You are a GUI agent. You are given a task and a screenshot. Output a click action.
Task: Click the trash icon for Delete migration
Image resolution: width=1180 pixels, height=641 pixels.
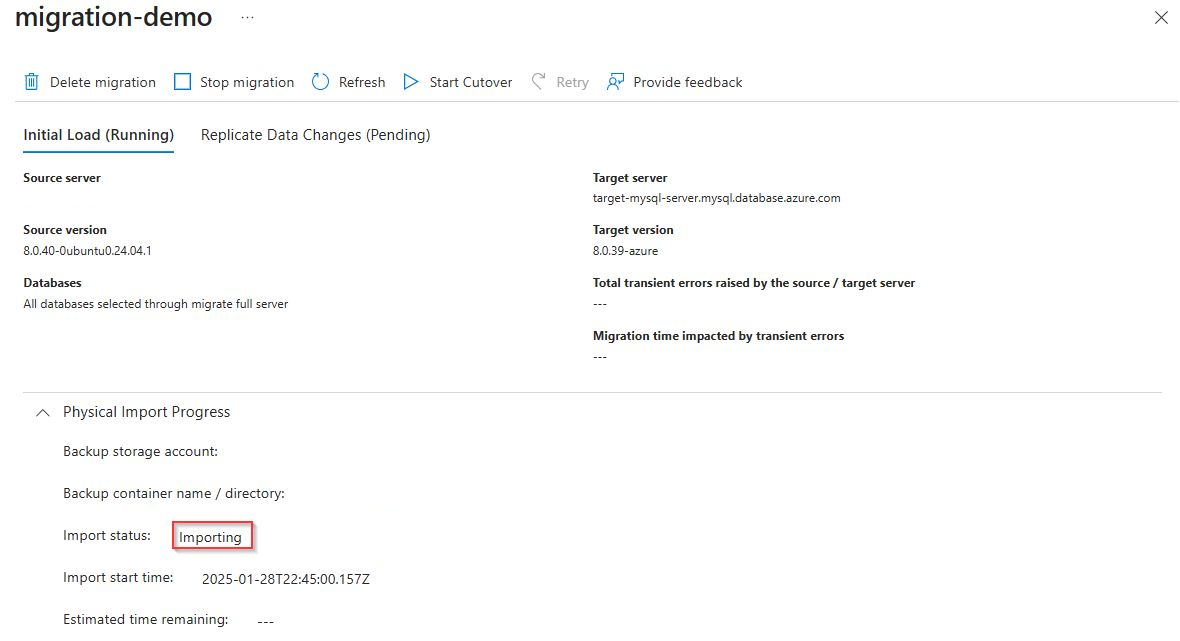(32, 82)
